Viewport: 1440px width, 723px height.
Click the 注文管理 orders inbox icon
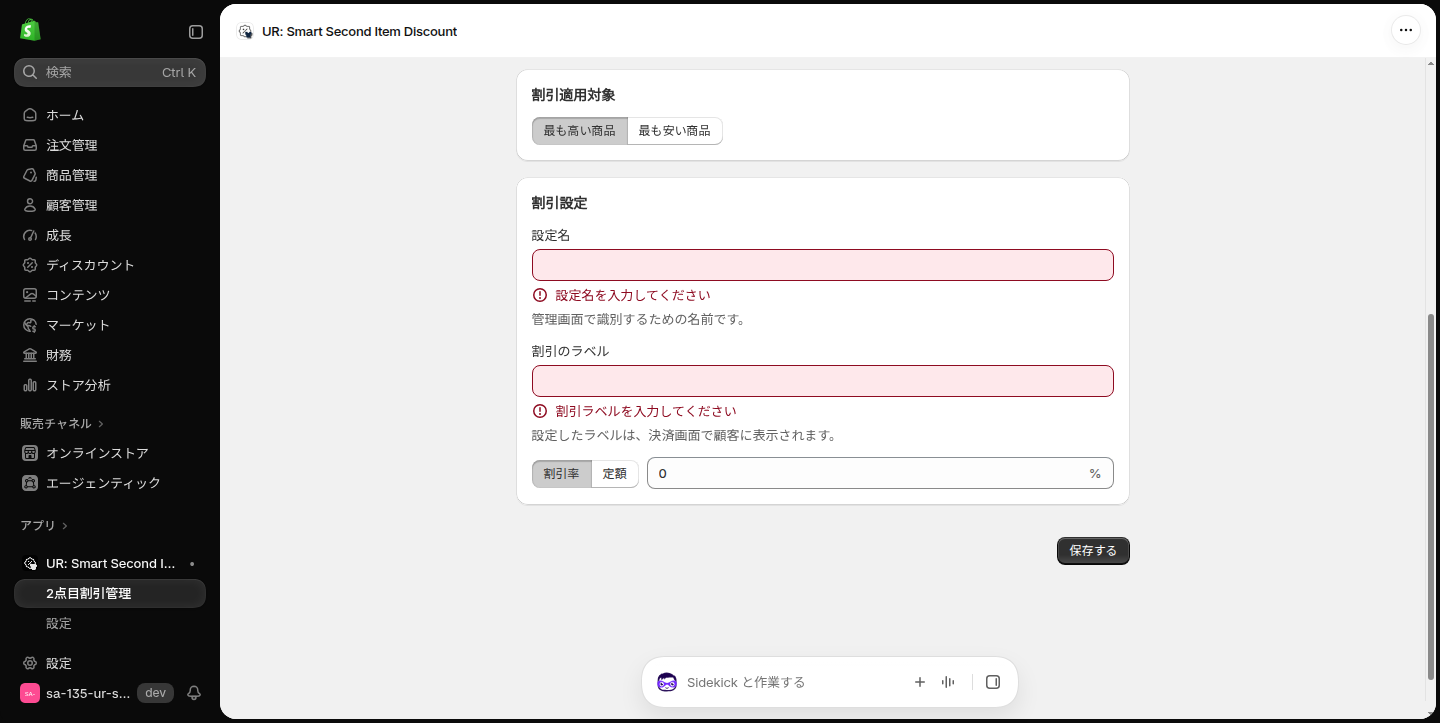point(30,145)
